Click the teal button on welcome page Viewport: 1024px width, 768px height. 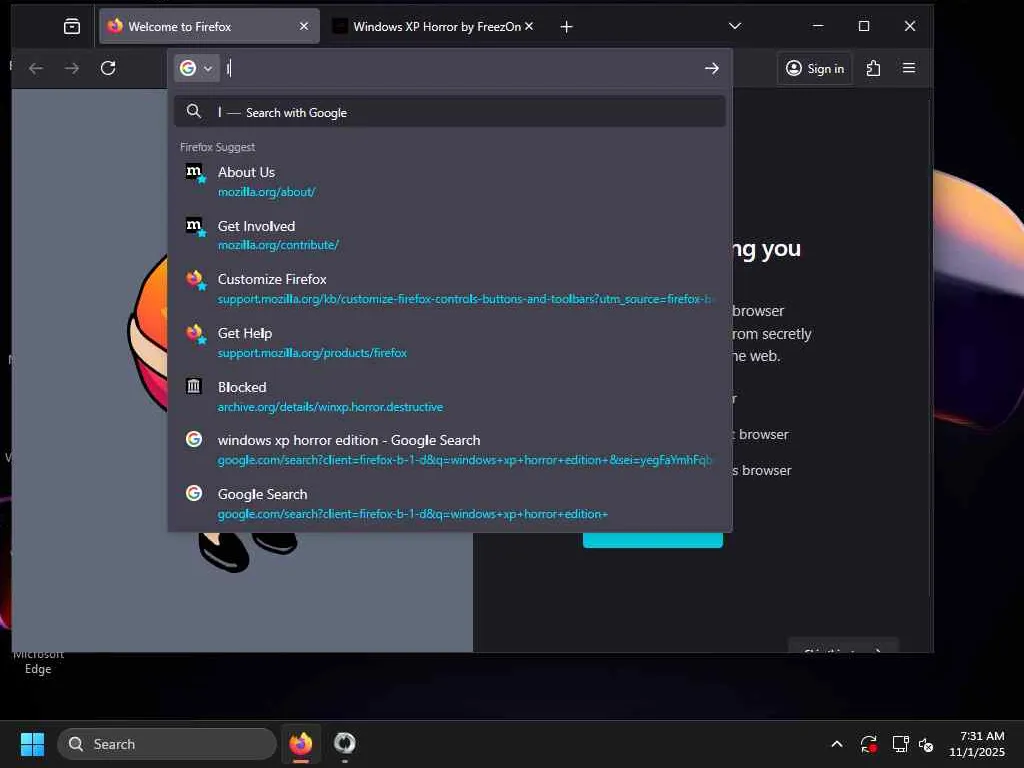pos(652,539)
